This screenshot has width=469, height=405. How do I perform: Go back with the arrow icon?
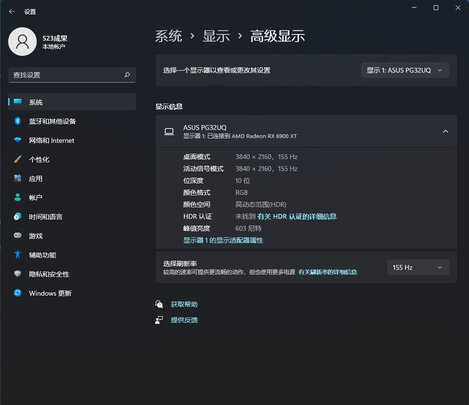click(x=12, y=12)
